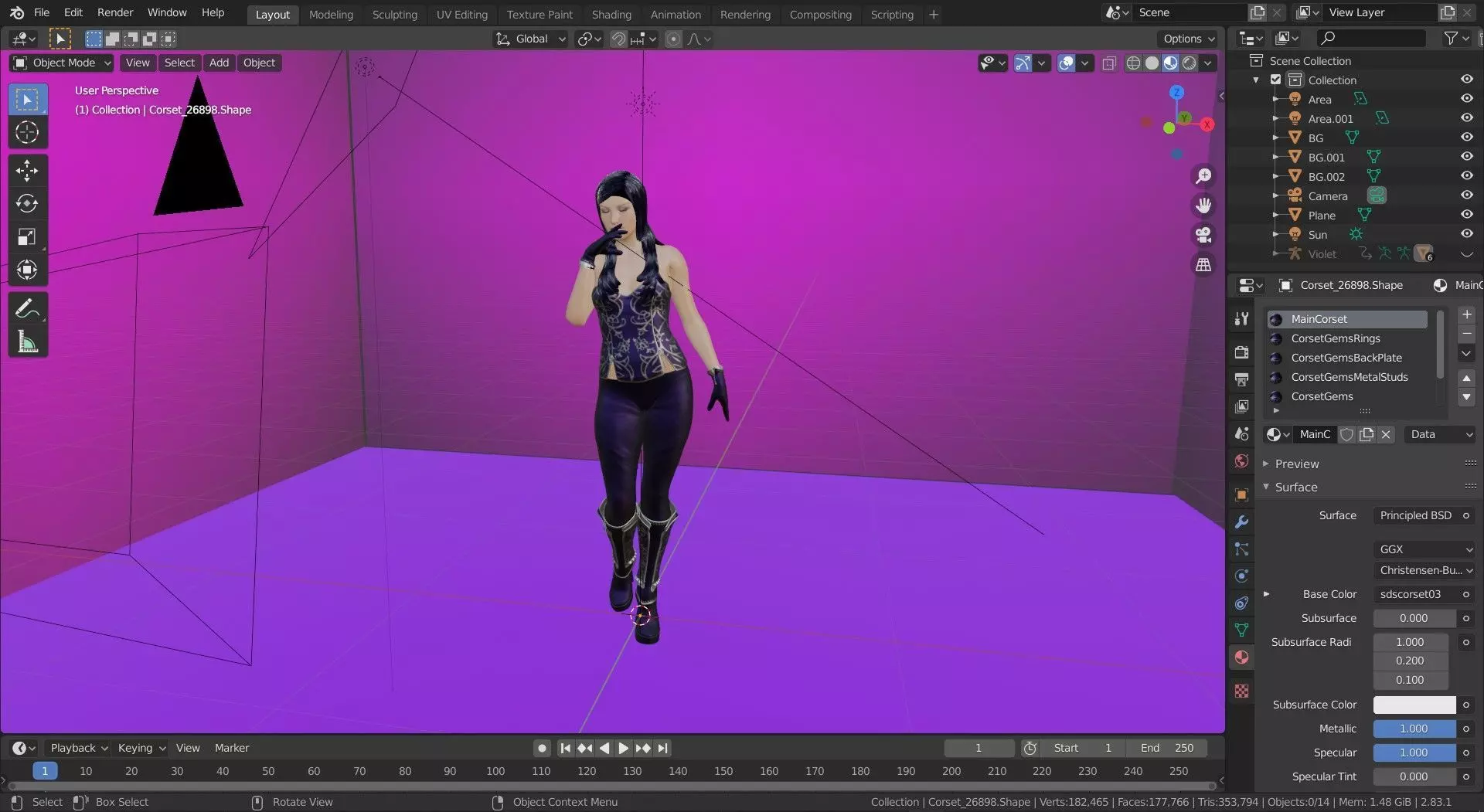Screen dimensions: 1484x812
Task: Add a new material slot with plus
Action: point(1466,314)
